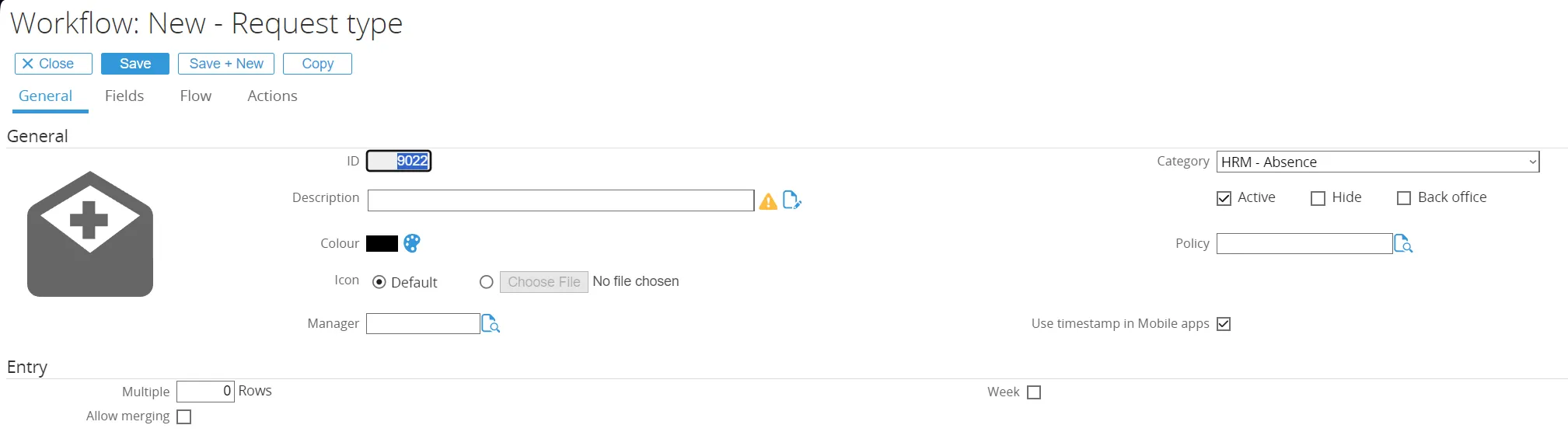The height and width of the screenshot is (432, 1568).
Task: Tick the Back office checkbox
Action: (x=1404, y=198)
